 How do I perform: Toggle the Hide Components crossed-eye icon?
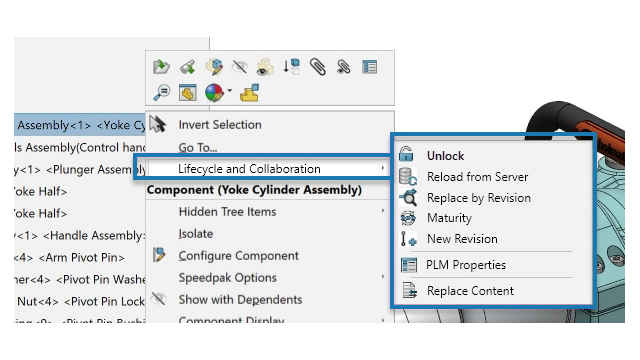pyautogui.click(x=240, y=67)
